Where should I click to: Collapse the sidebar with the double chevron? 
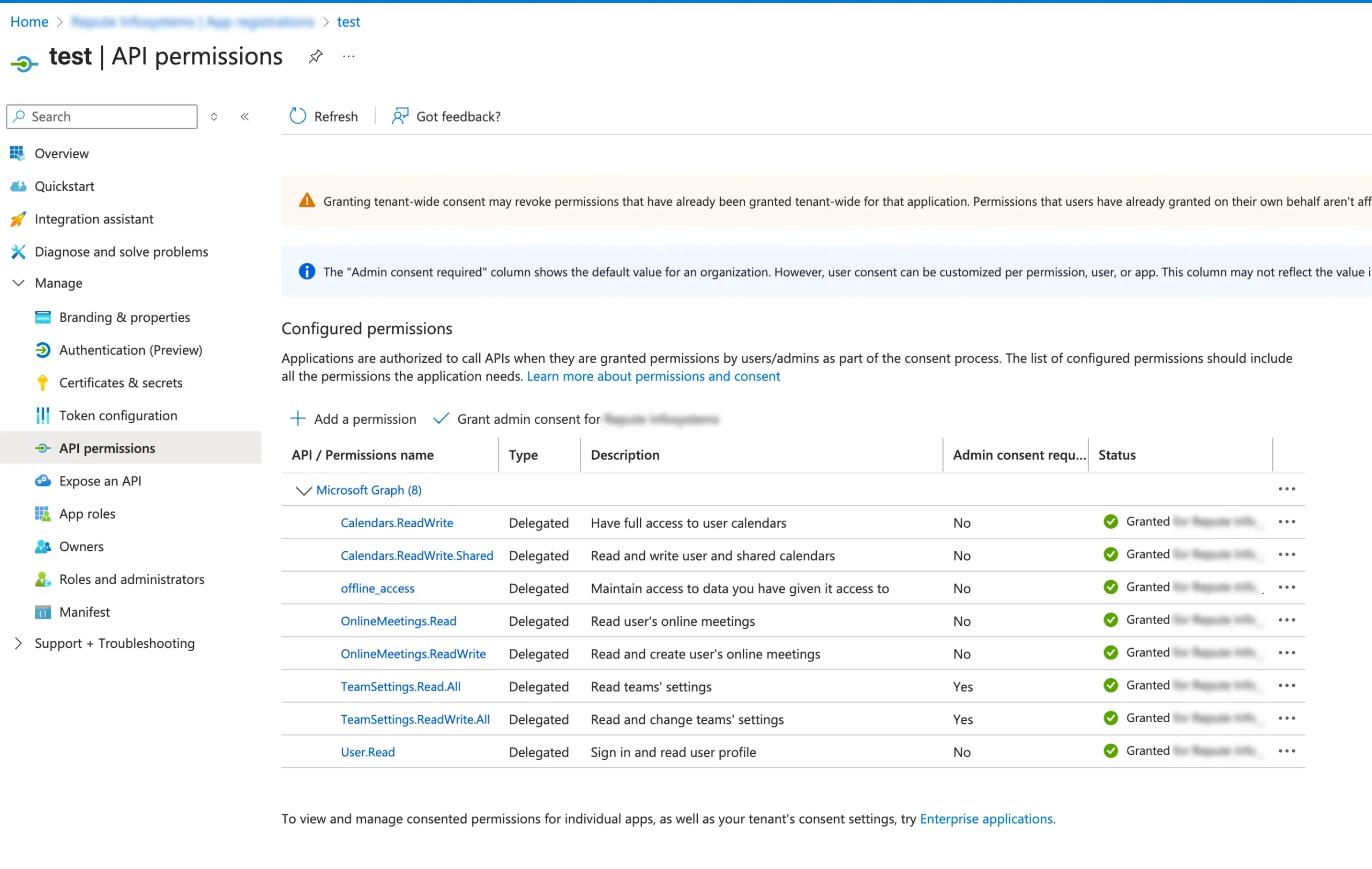pos(244,117)
